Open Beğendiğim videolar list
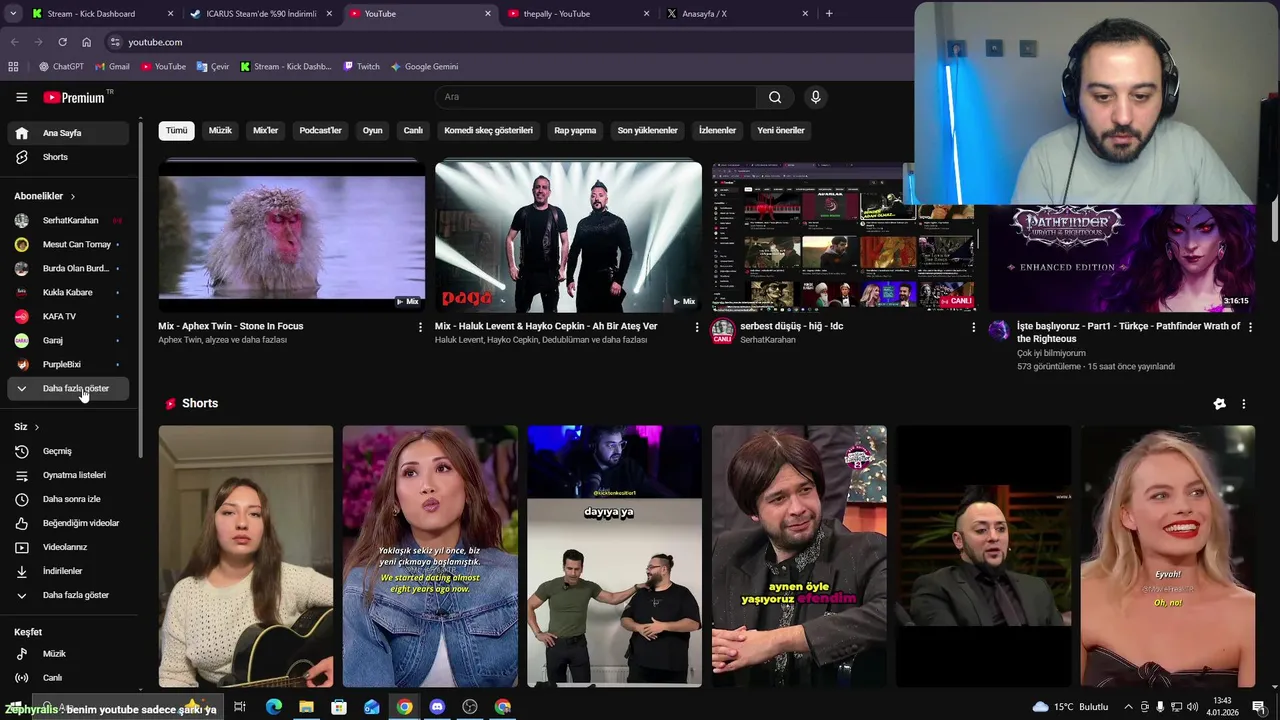This screenshot has height=720, width=1280. click(68, 523)
